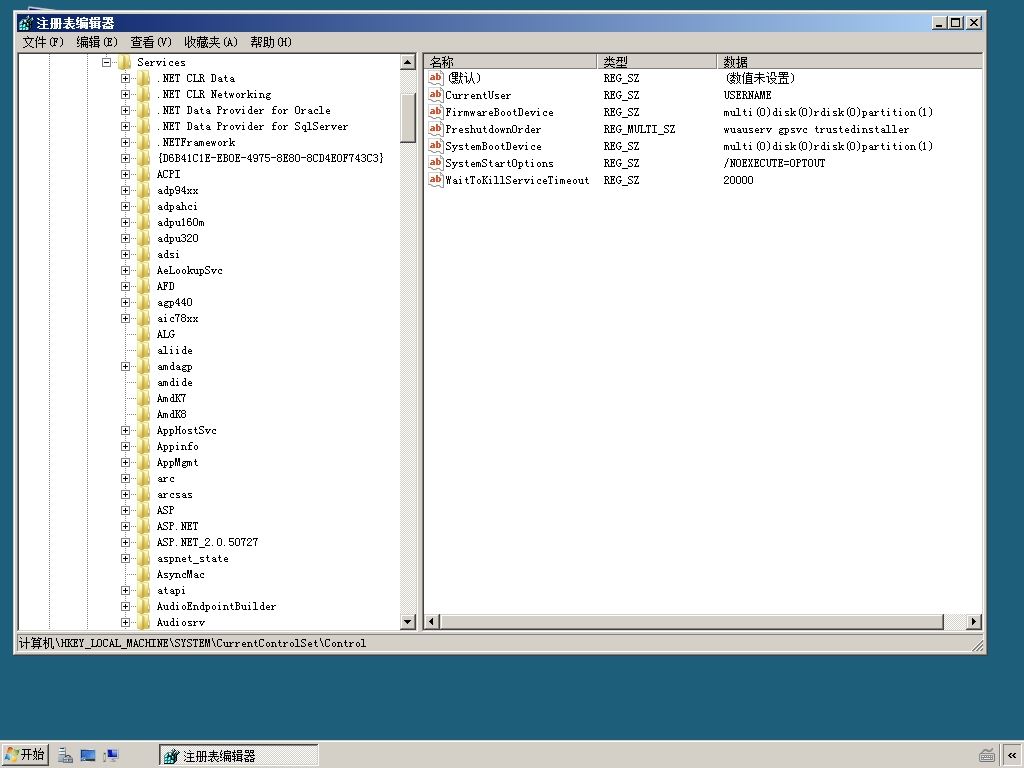Sort values by the 名称 column header

pyautogui.click(x=510, y=62)
